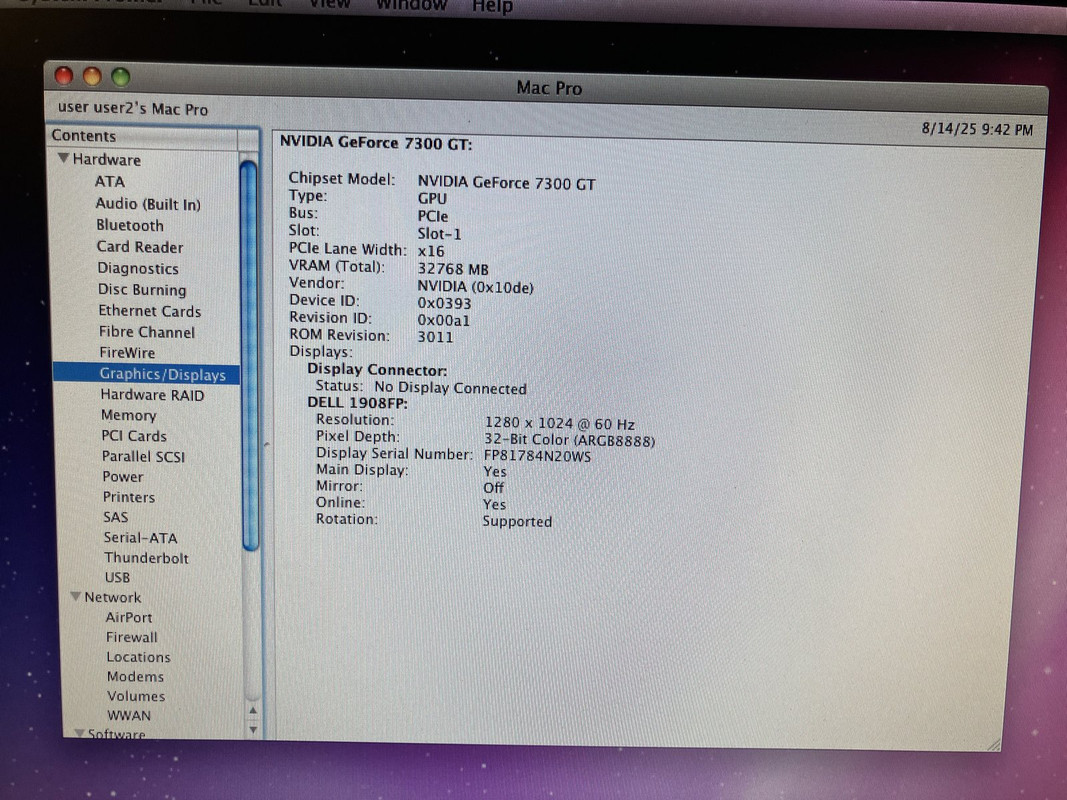
Task: Collapse the Hardware section triangle
Action: 63,158
